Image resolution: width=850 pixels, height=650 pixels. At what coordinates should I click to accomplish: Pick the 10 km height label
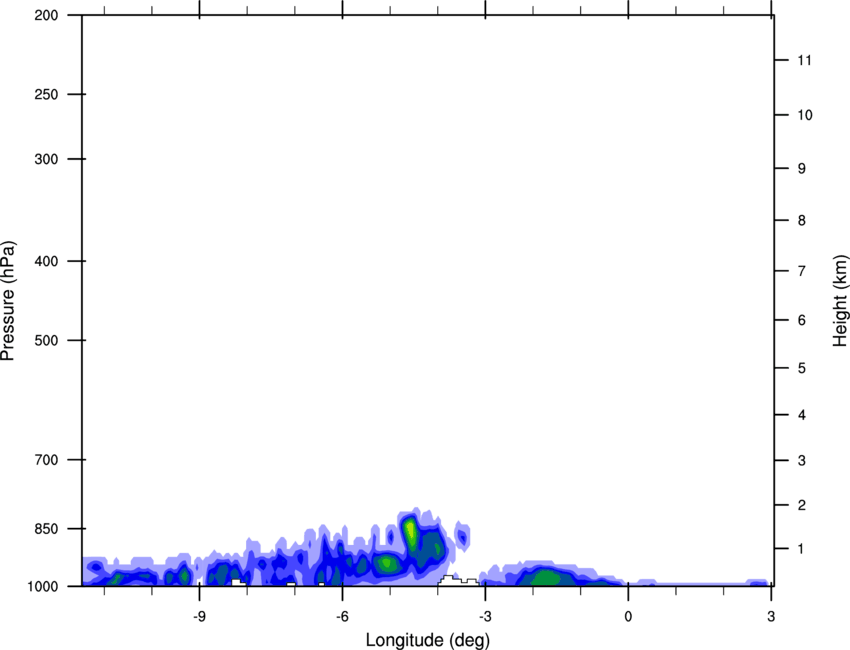804,115
